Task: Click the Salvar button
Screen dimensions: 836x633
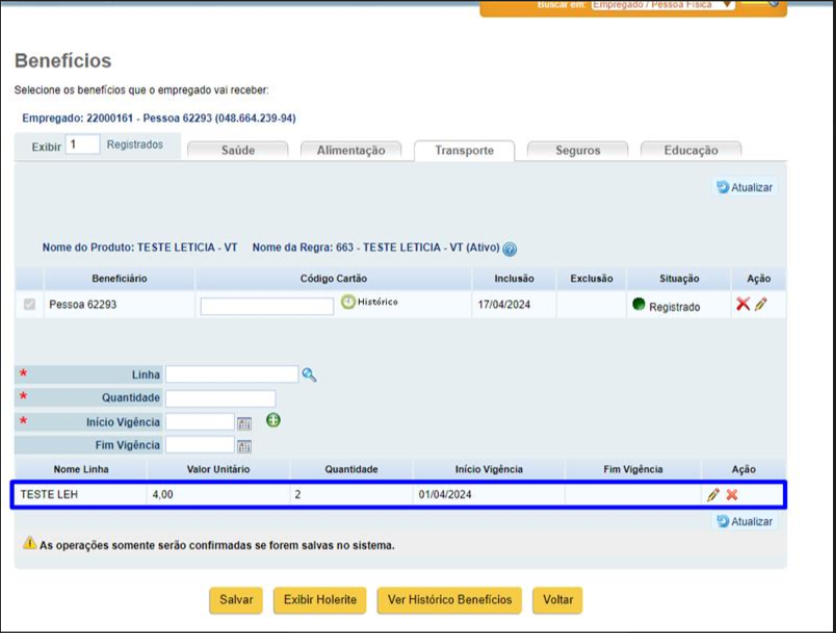Action: click(x=236, y=600)
